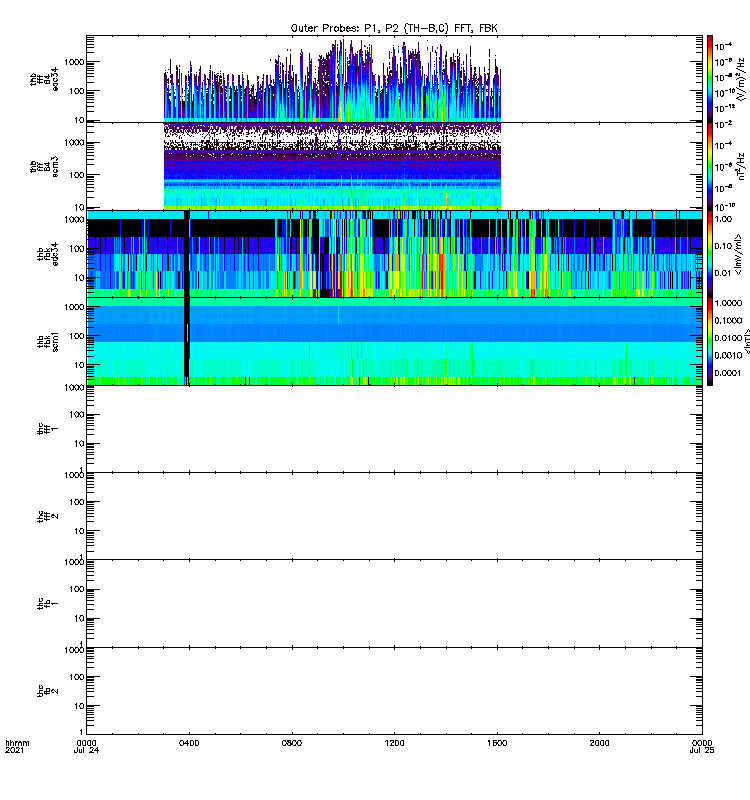Viewport: 750px width, 800px height.
Task: Click the thb fbk edc34 spectrogram panel
Action: pyautogui.click(x=394, y=254)
